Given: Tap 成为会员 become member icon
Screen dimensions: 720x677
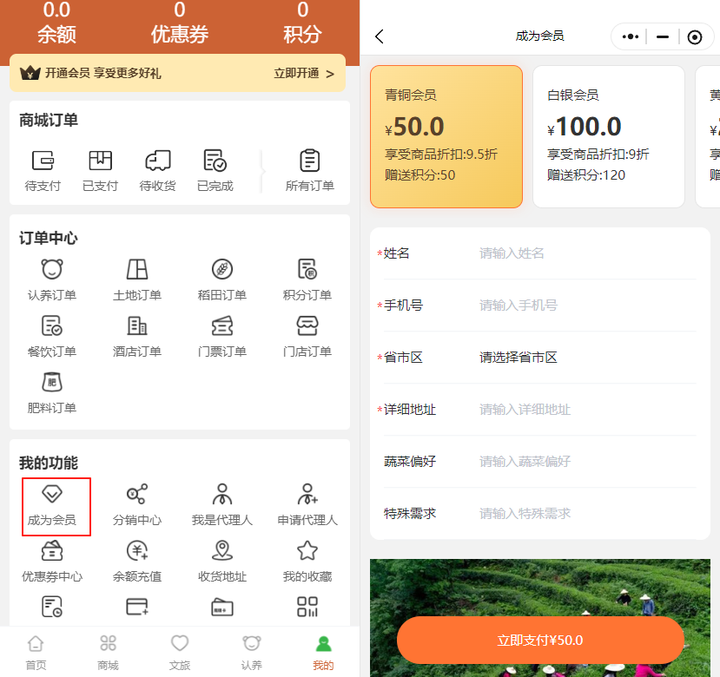Looking at the screenshot, I should click(52, 505).
